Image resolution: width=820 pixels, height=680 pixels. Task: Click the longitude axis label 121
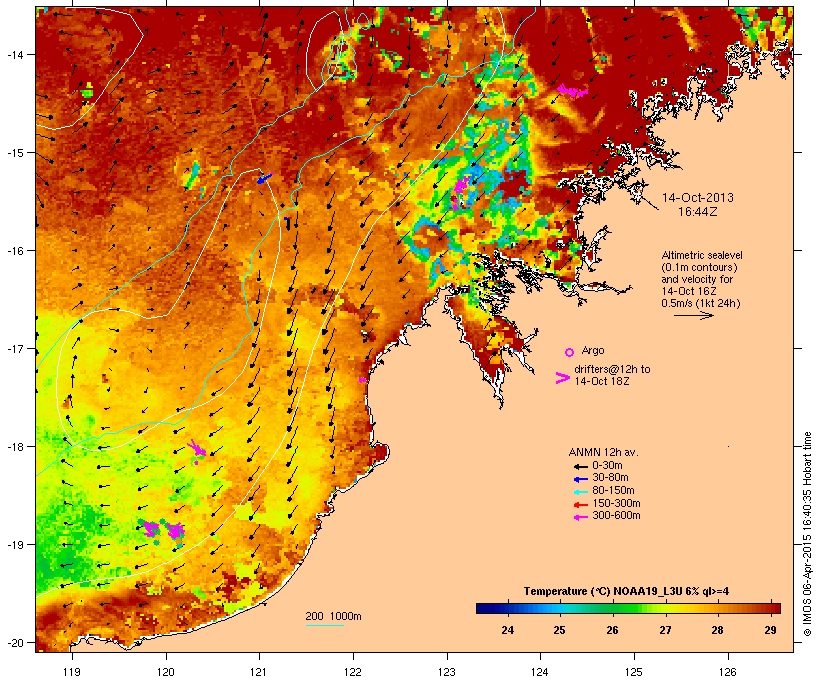coord(259,672)
